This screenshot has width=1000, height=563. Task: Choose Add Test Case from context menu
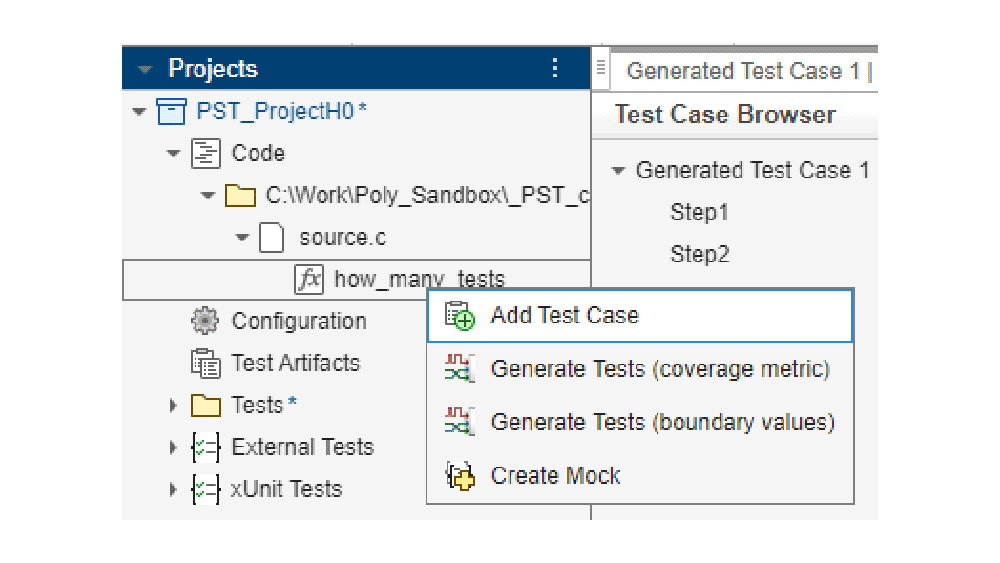(x=564, y=315)
